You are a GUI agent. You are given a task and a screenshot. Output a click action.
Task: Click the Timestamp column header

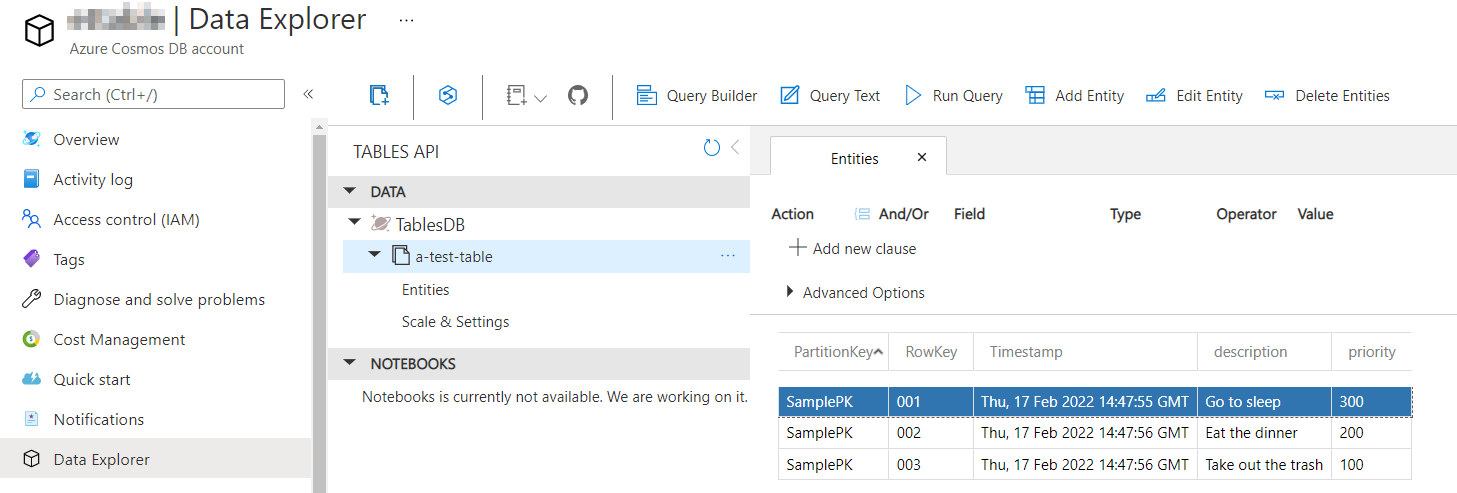[x=1085, y=352]
